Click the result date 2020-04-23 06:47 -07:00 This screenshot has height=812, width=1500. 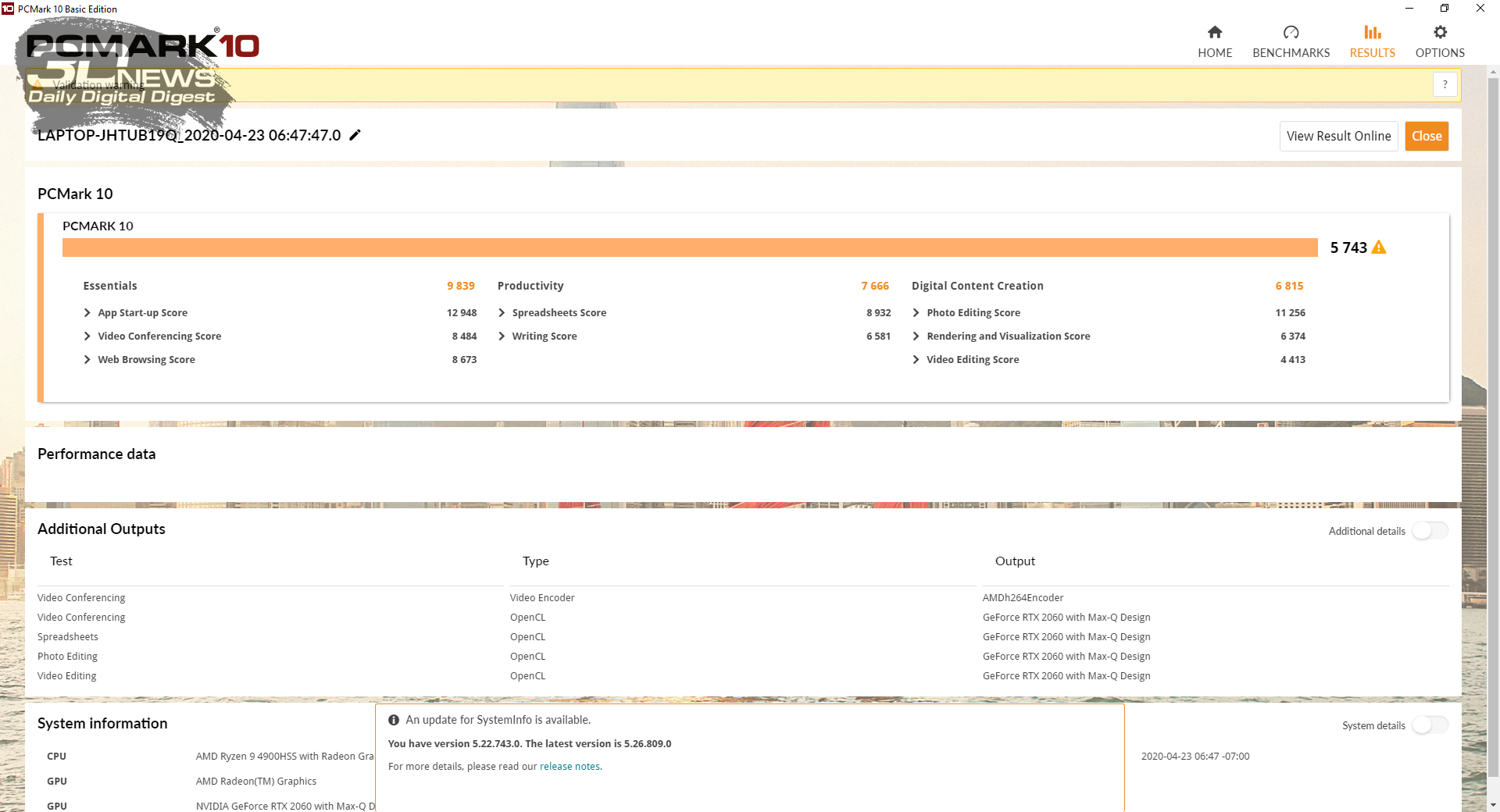tap(1195, 757)
